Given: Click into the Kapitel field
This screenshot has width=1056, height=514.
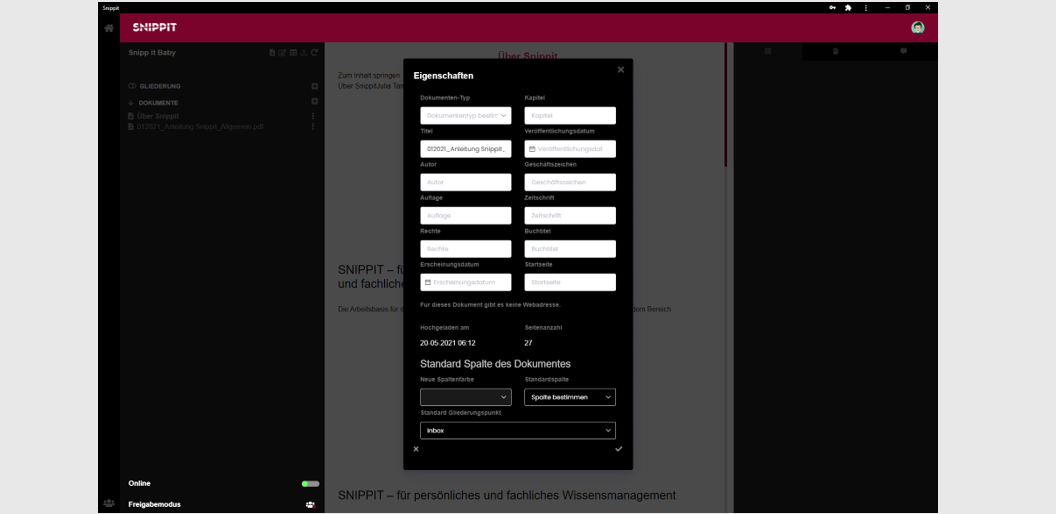Looking at the screenshot, I should [x=570, y=116].
